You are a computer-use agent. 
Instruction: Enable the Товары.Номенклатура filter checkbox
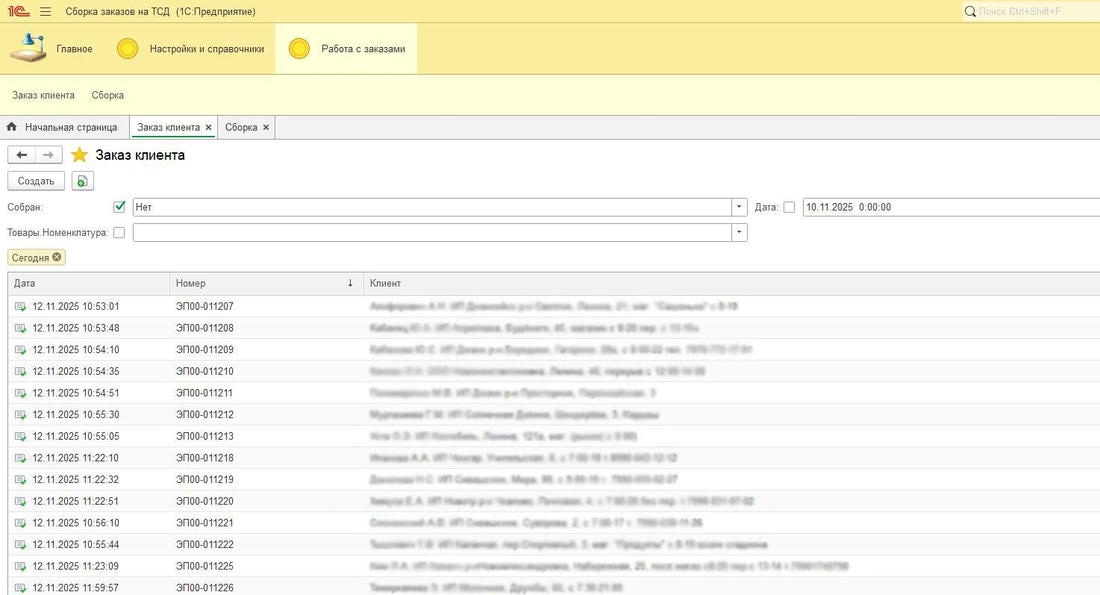(120, 232)
